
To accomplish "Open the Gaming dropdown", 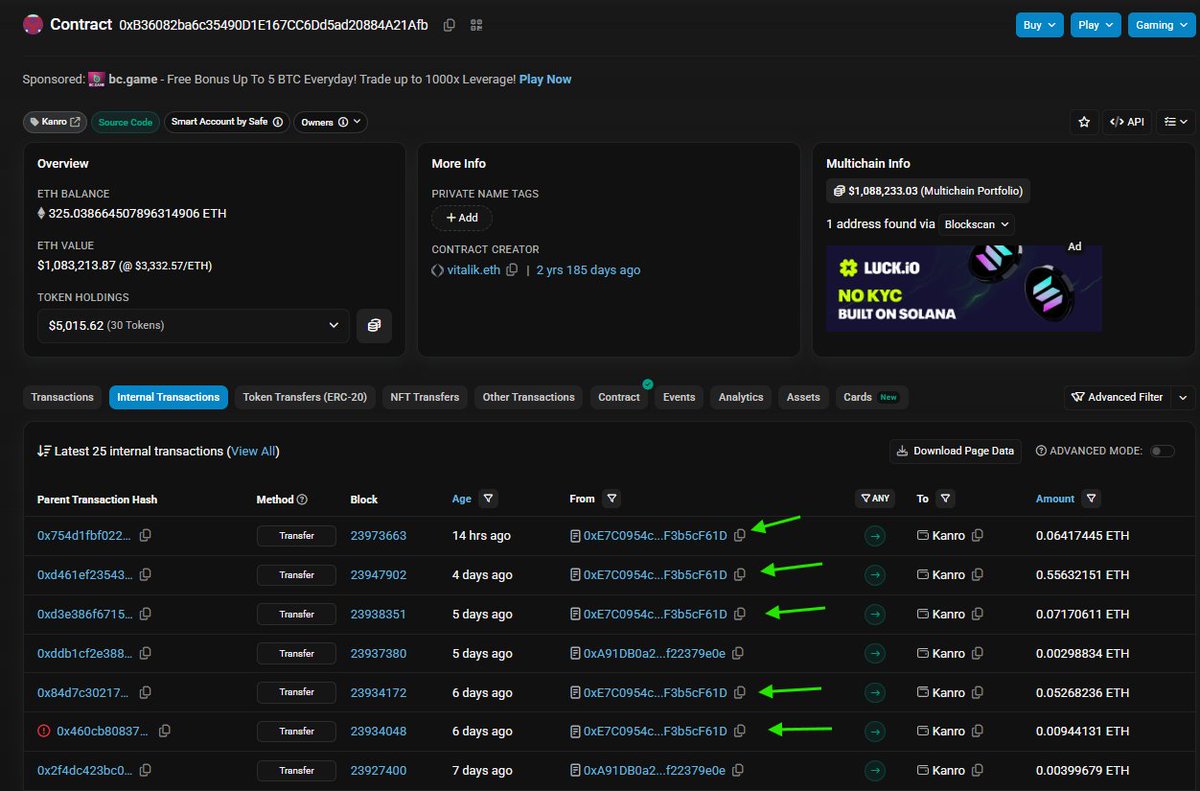I will click(x=1161, y=25).
